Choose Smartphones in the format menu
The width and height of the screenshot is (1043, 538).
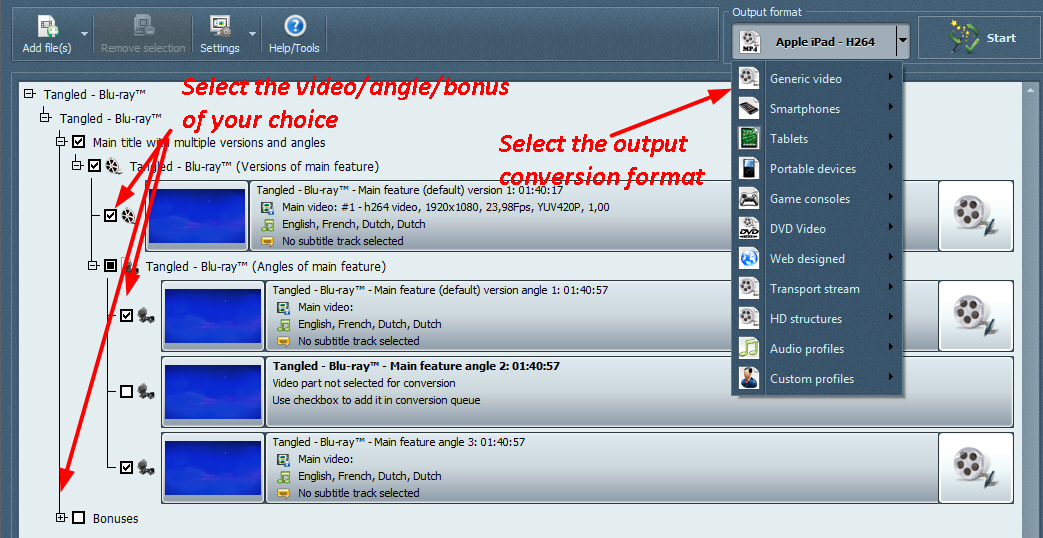pos(817,108)
